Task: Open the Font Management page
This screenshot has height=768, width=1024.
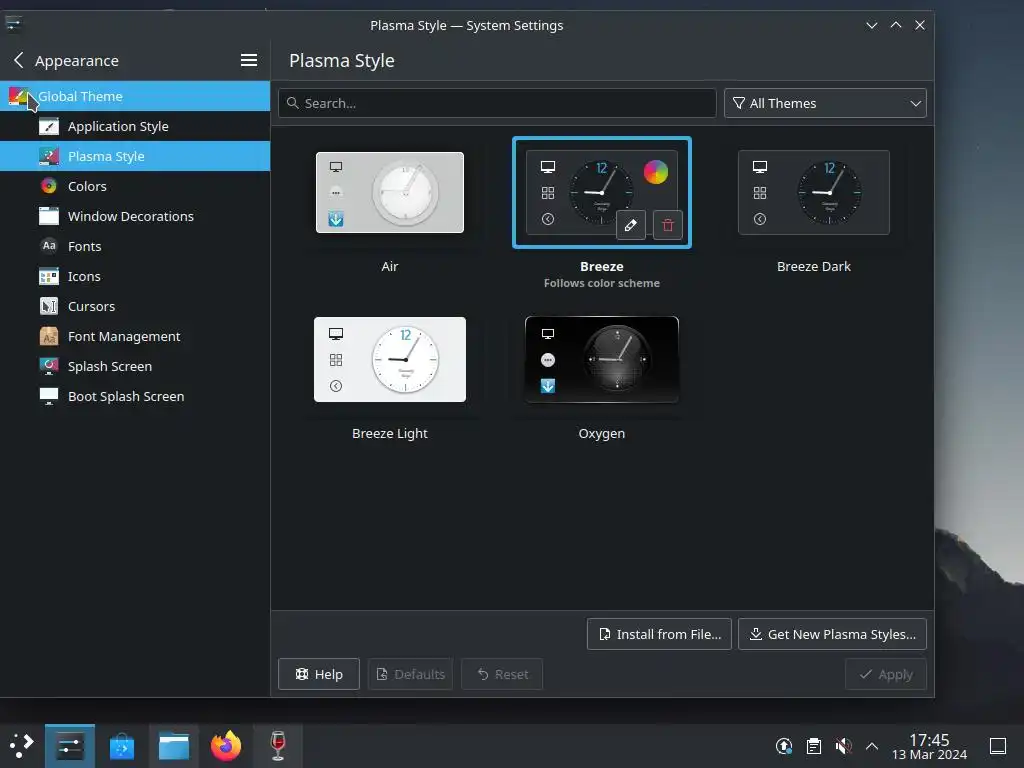Action: 135,336
